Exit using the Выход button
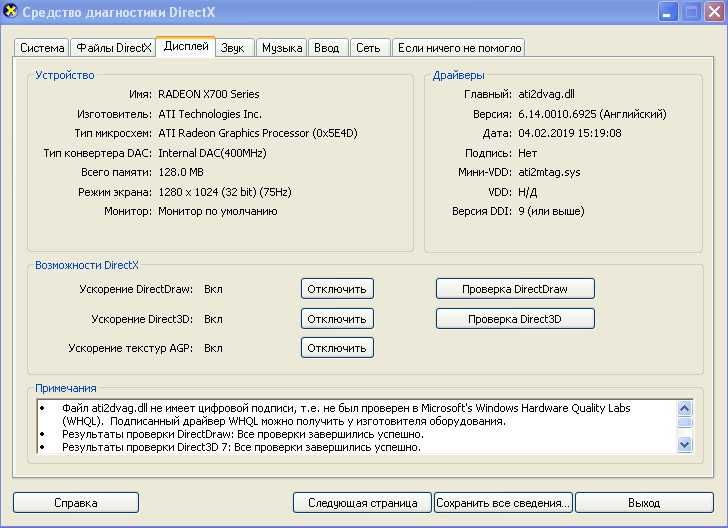 644,503
